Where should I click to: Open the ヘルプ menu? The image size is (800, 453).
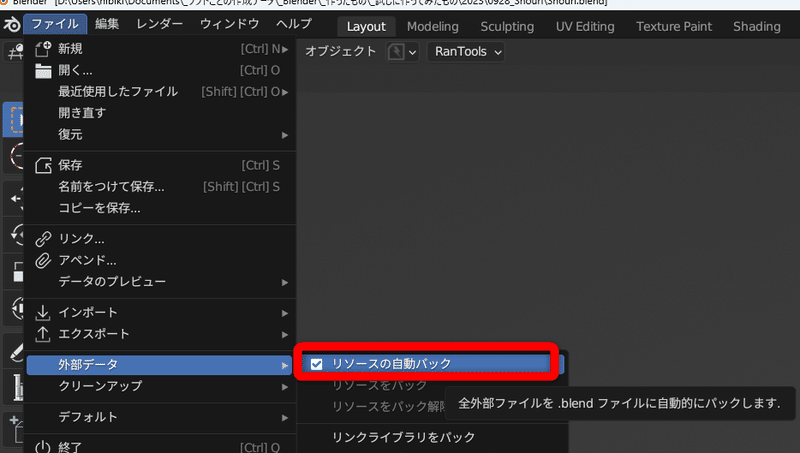pos(294,24)
